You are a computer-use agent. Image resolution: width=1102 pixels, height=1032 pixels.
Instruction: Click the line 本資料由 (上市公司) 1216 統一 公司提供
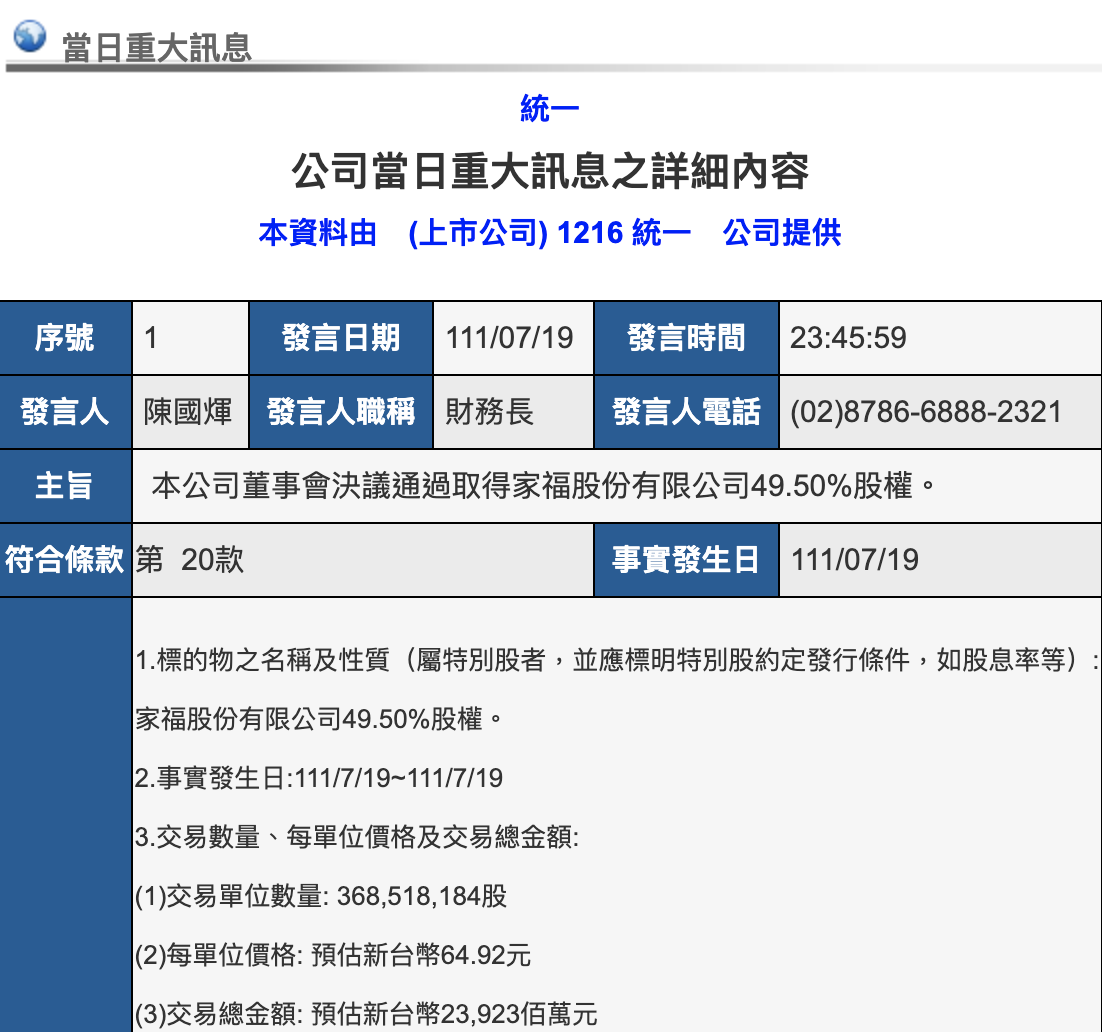[550, 233]
